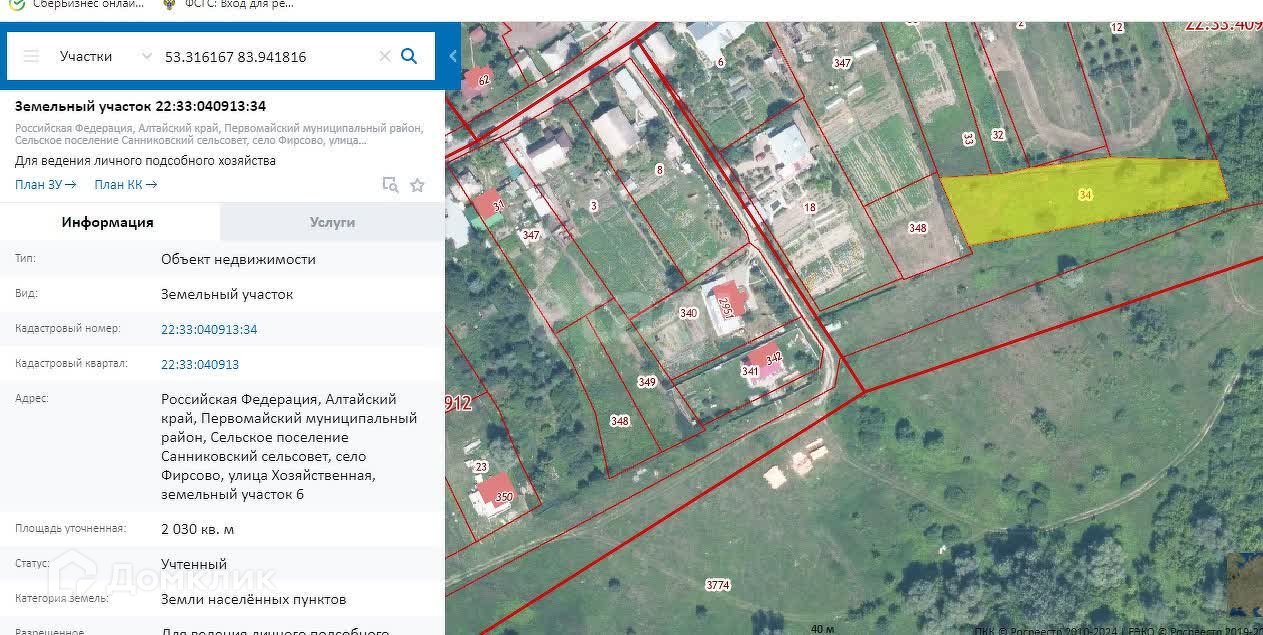Click parcel label 349 on the map

647,382
